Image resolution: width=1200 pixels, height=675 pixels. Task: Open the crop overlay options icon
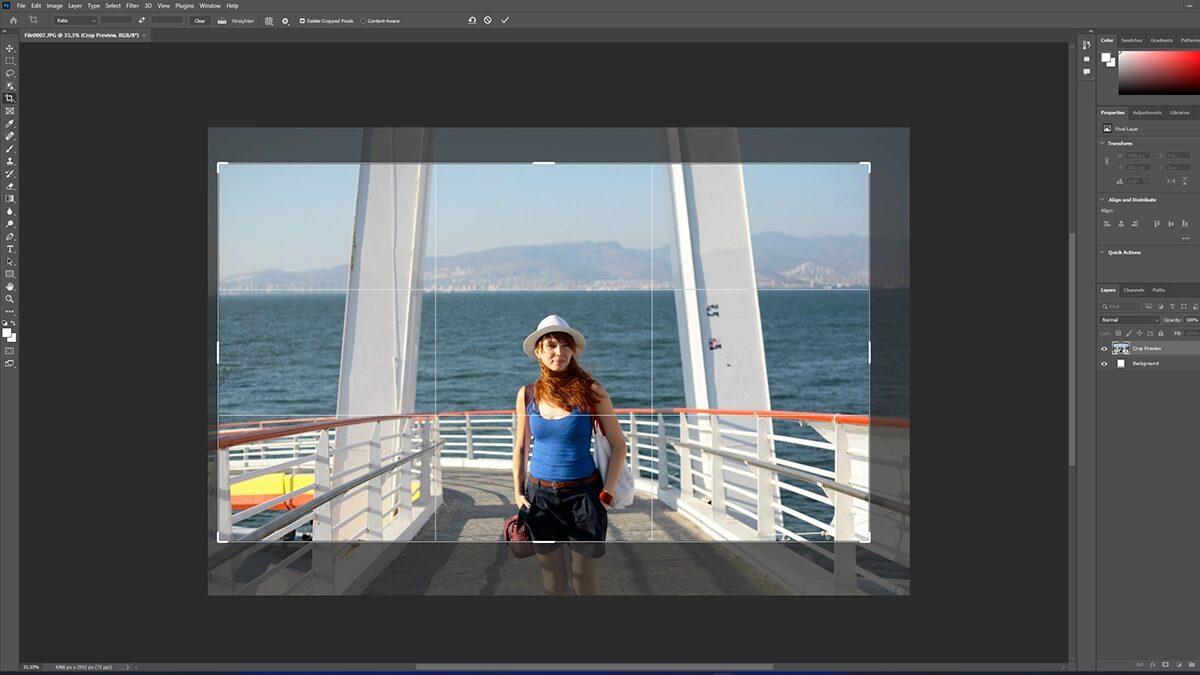[x=269, y=20]
